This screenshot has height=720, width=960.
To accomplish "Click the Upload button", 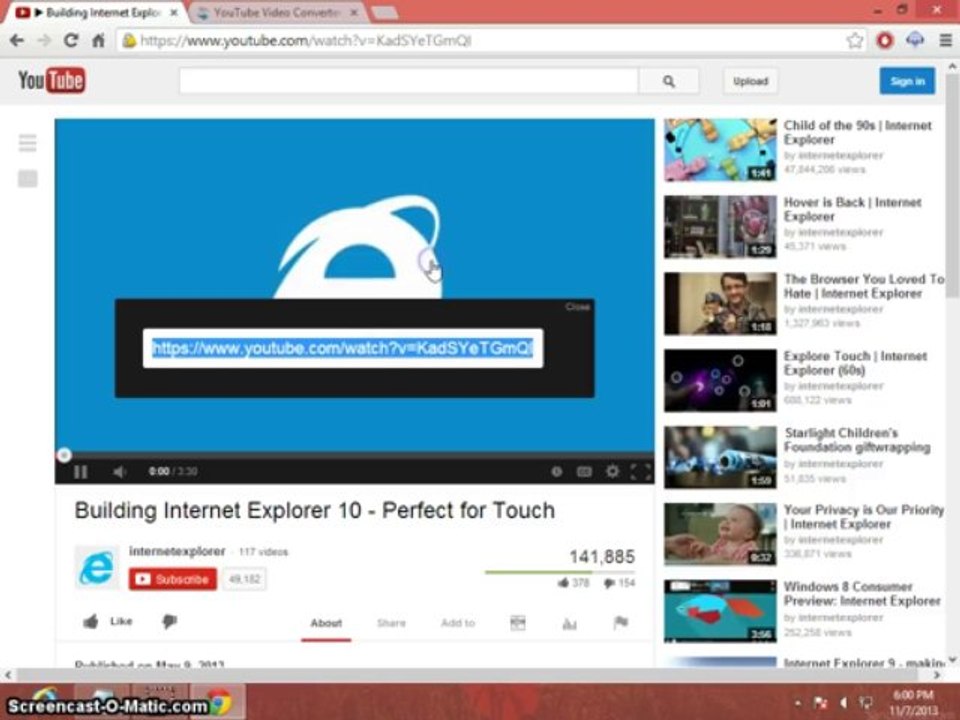I will coord(751,81).
